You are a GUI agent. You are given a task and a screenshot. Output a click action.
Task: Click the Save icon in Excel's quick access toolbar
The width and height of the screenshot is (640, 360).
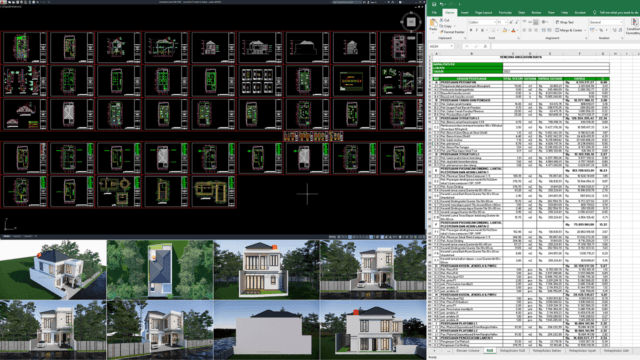point(434,4)
